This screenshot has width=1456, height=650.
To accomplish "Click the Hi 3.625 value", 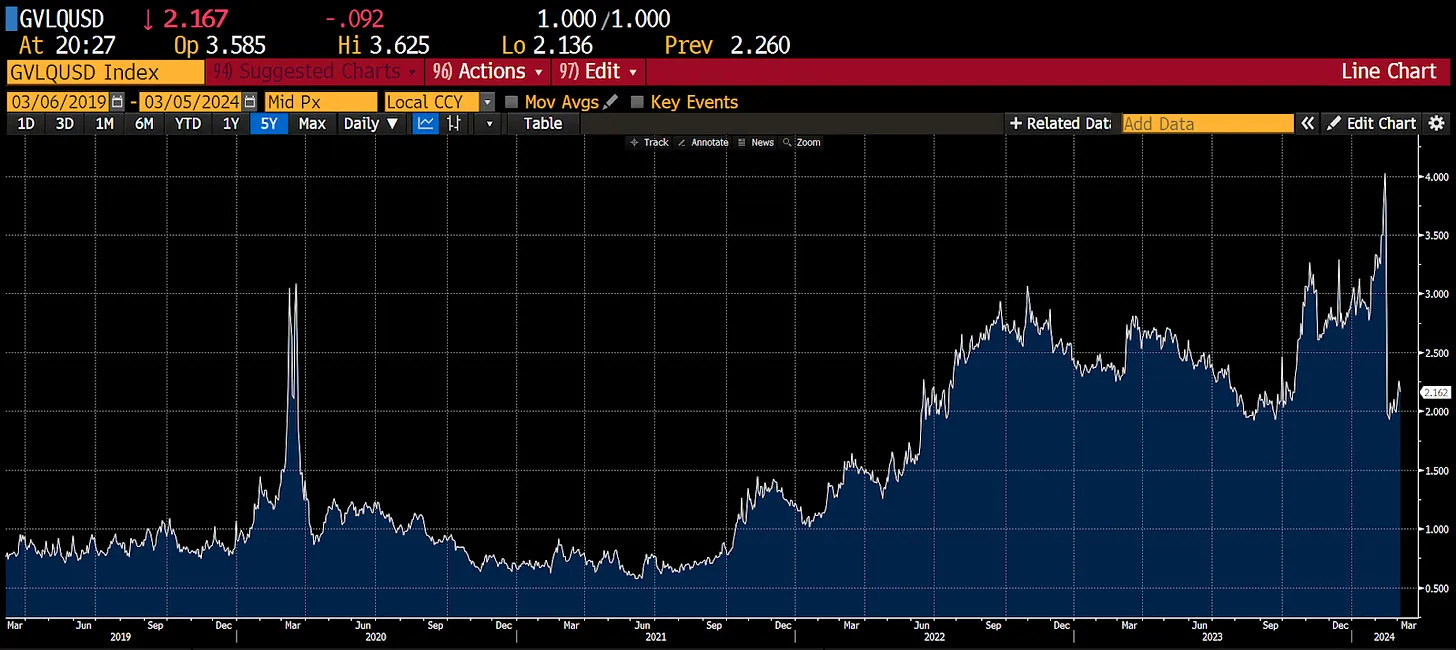I will coord(384,45).
